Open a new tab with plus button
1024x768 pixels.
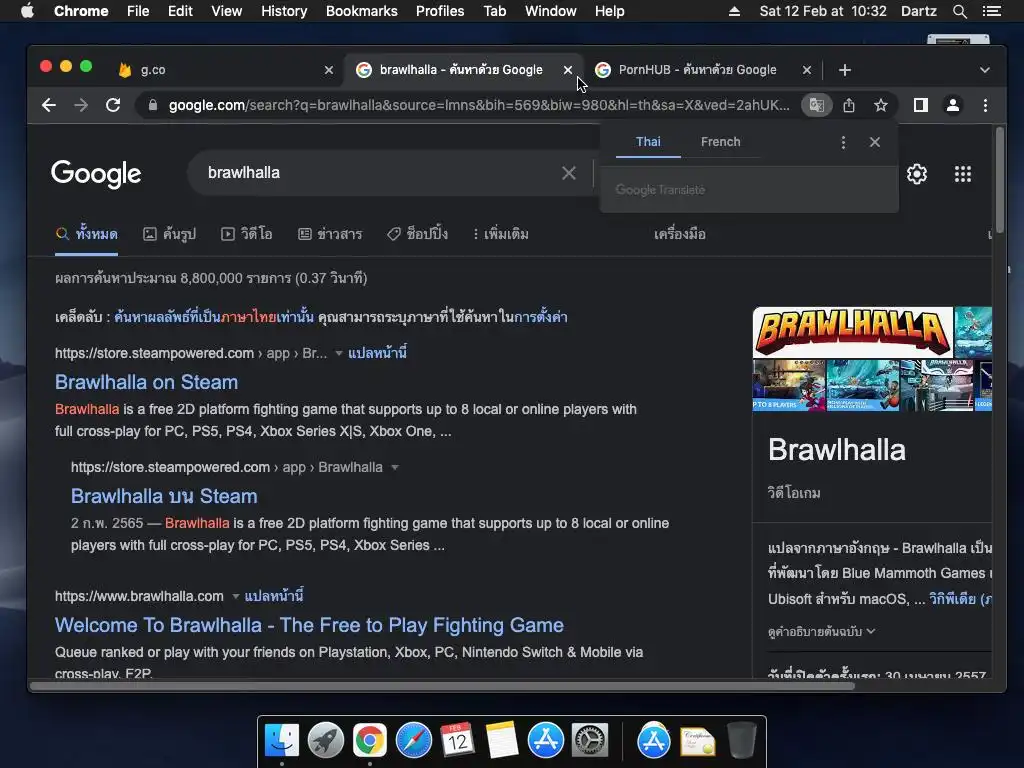coord(844,70)
